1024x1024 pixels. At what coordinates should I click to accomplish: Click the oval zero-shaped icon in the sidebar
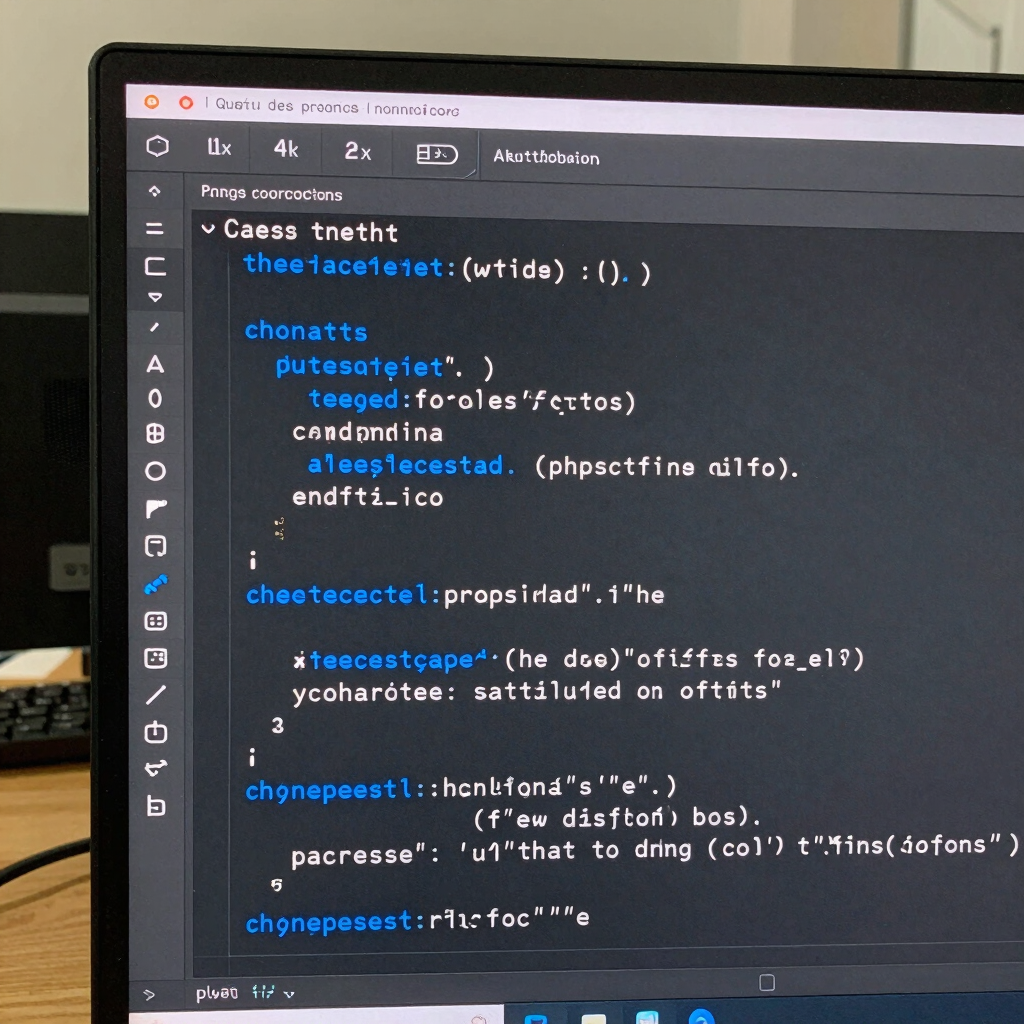[155, 398]
